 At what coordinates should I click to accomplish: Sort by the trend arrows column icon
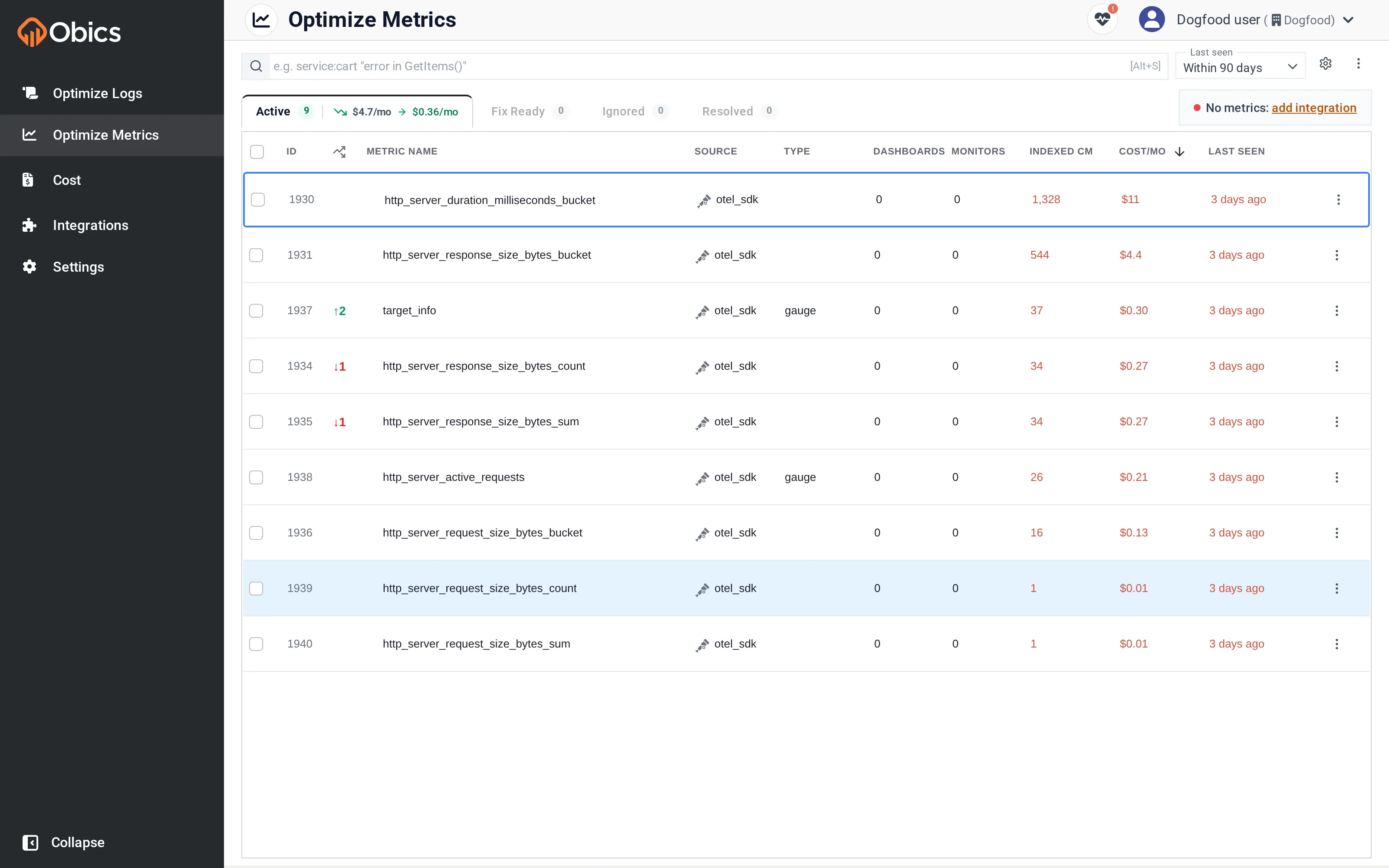tap(339, 151)
